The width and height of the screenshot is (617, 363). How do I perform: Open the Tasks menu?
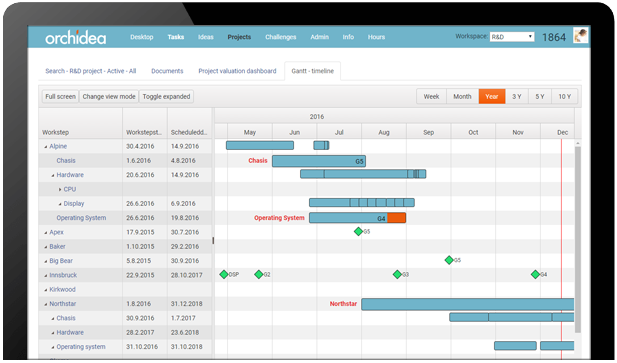point(175,37)
